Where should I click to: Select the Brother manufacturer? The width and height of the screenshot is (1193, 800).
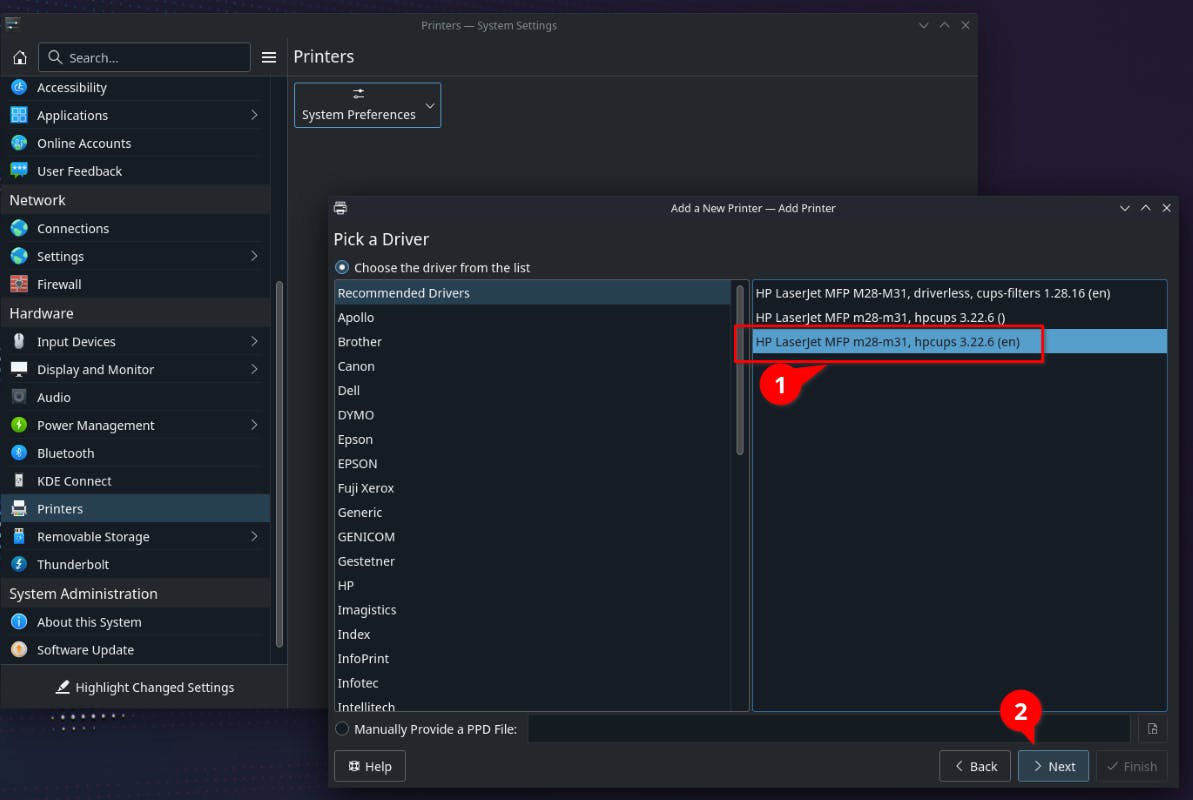pyautogui.click(x=533, y=342)
